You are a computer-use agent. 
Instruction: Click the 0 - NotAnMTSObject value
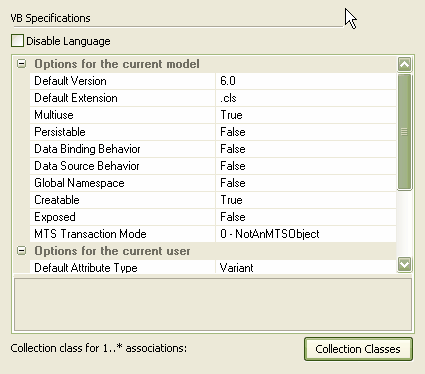[306, 234]
